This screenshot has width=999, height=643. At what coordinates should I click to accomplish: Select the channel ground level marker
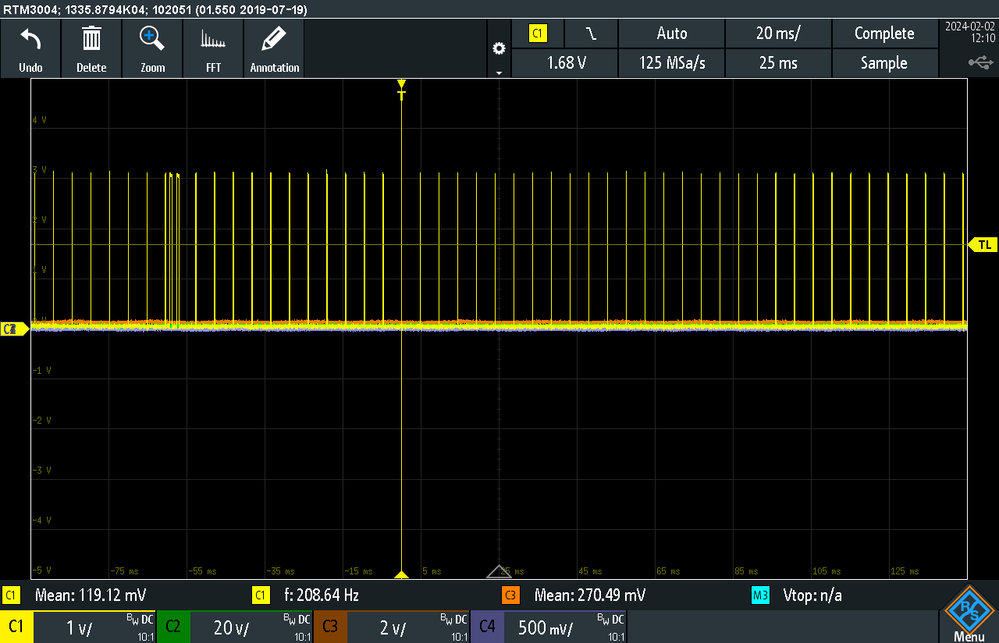(14, 329)
